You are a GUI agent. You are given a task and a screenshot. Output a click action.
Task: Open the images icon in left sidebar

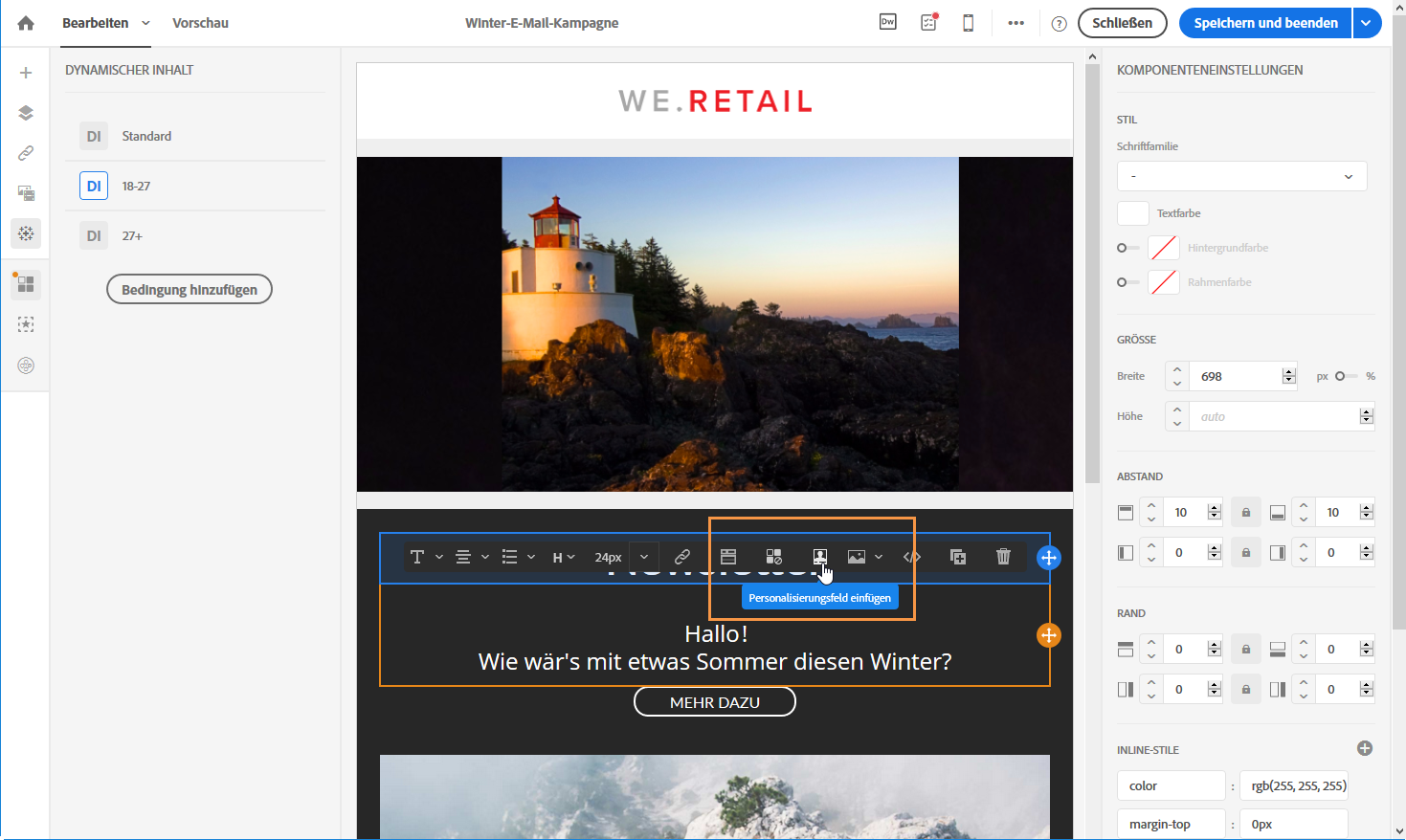[x=26, y=193]
